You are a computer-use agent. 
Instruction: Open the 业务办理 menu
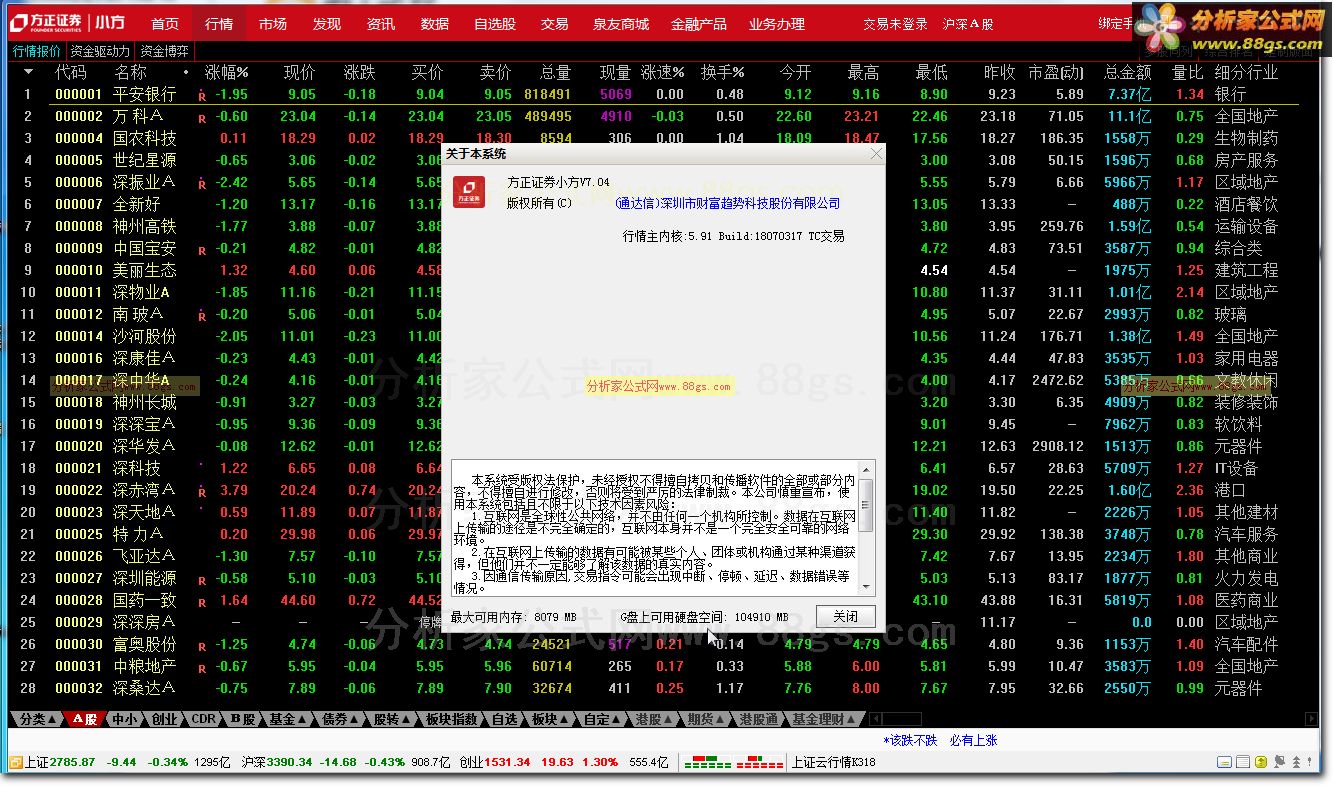click(777, 24)
